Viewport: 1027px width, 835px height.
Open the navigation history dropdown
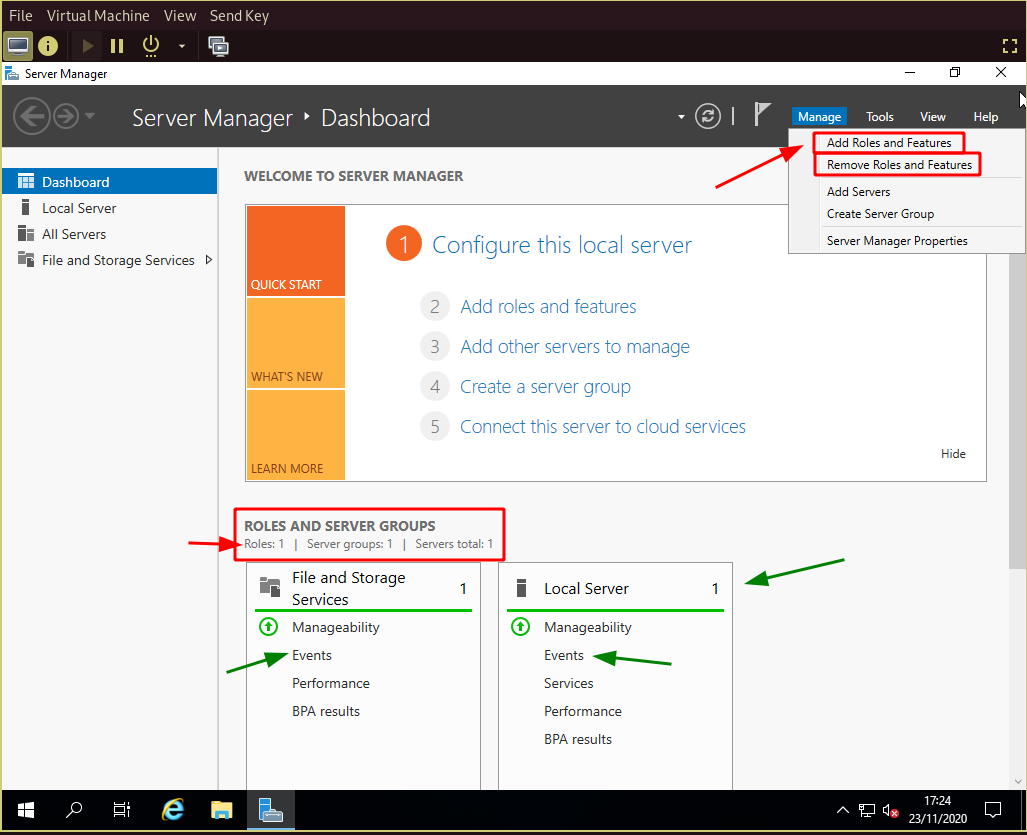[90, 116]
